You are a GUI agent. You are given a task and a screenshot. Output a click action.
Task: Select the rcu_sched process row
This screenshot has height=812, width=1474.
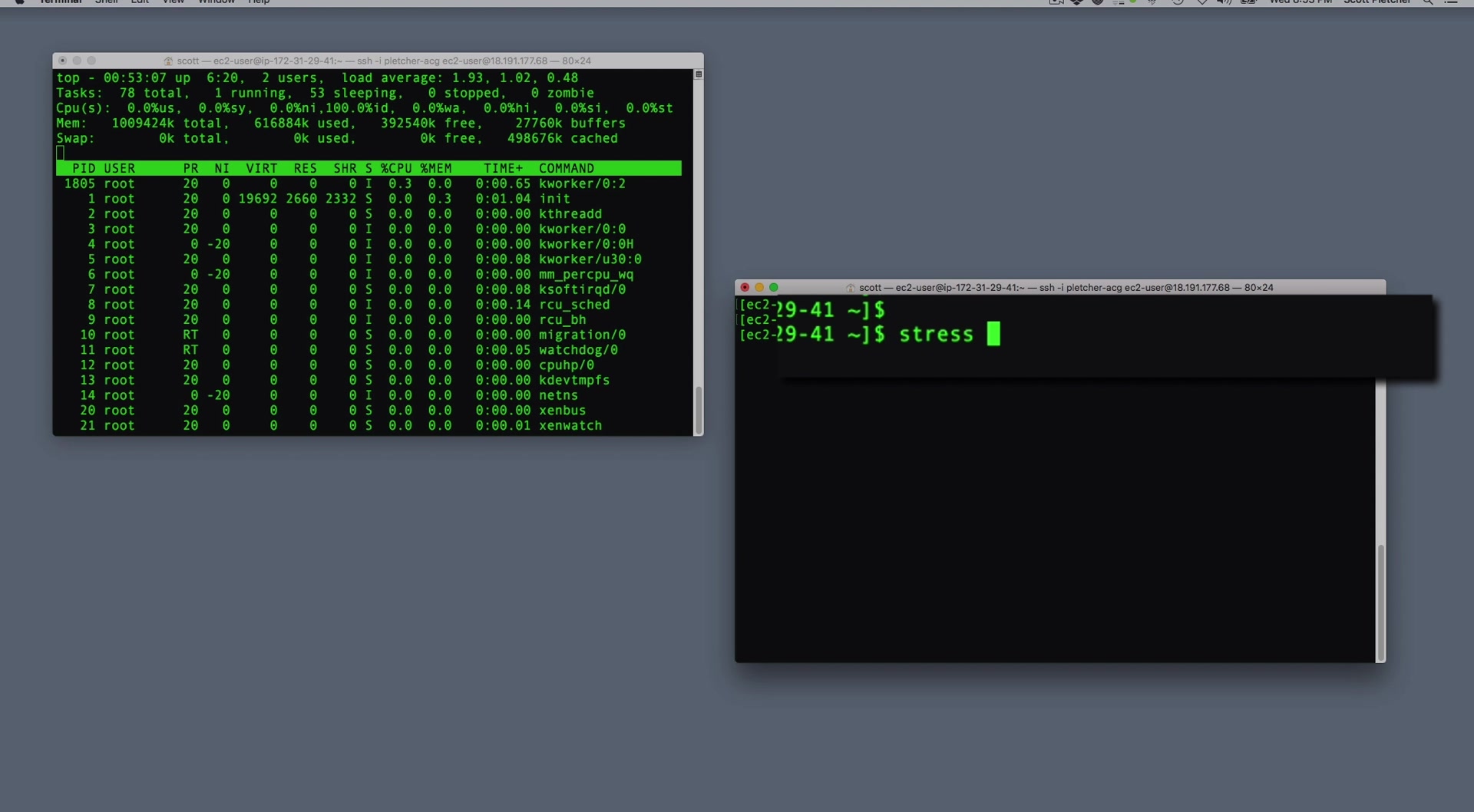(x=368, y=305)
